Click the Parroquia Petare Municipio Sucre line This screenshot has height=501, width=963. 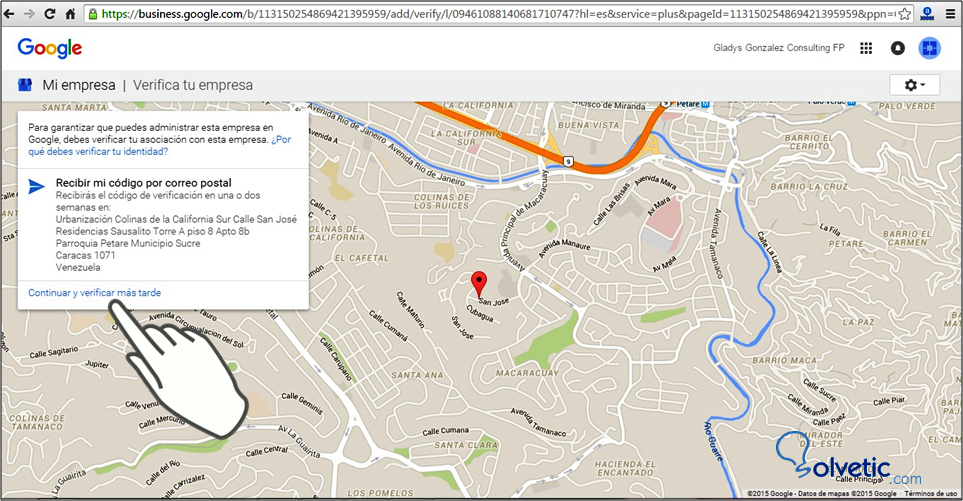point(128,243)
